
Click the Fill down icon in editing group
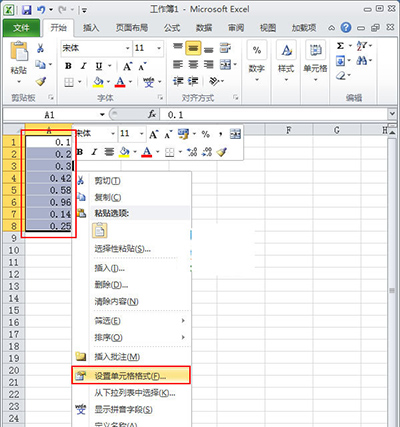point(340,61)
